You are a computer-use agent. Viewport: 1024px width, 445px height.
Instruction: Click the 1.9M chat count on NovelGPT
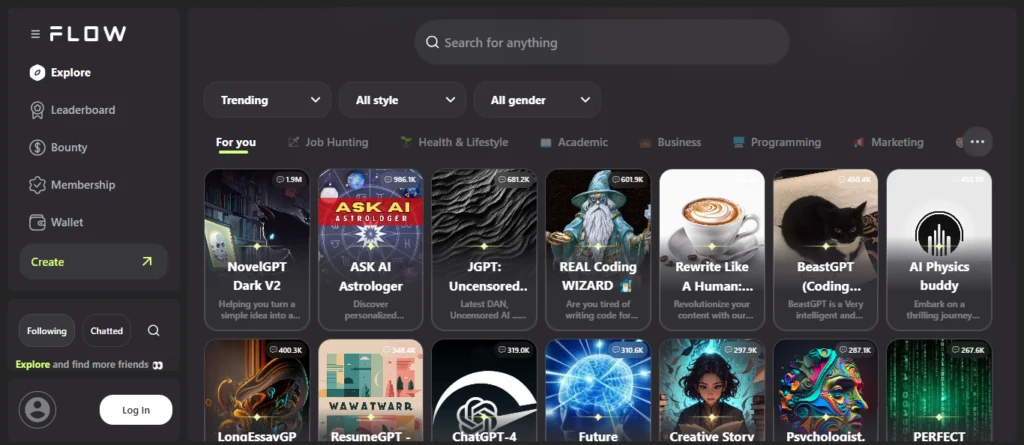289,179
